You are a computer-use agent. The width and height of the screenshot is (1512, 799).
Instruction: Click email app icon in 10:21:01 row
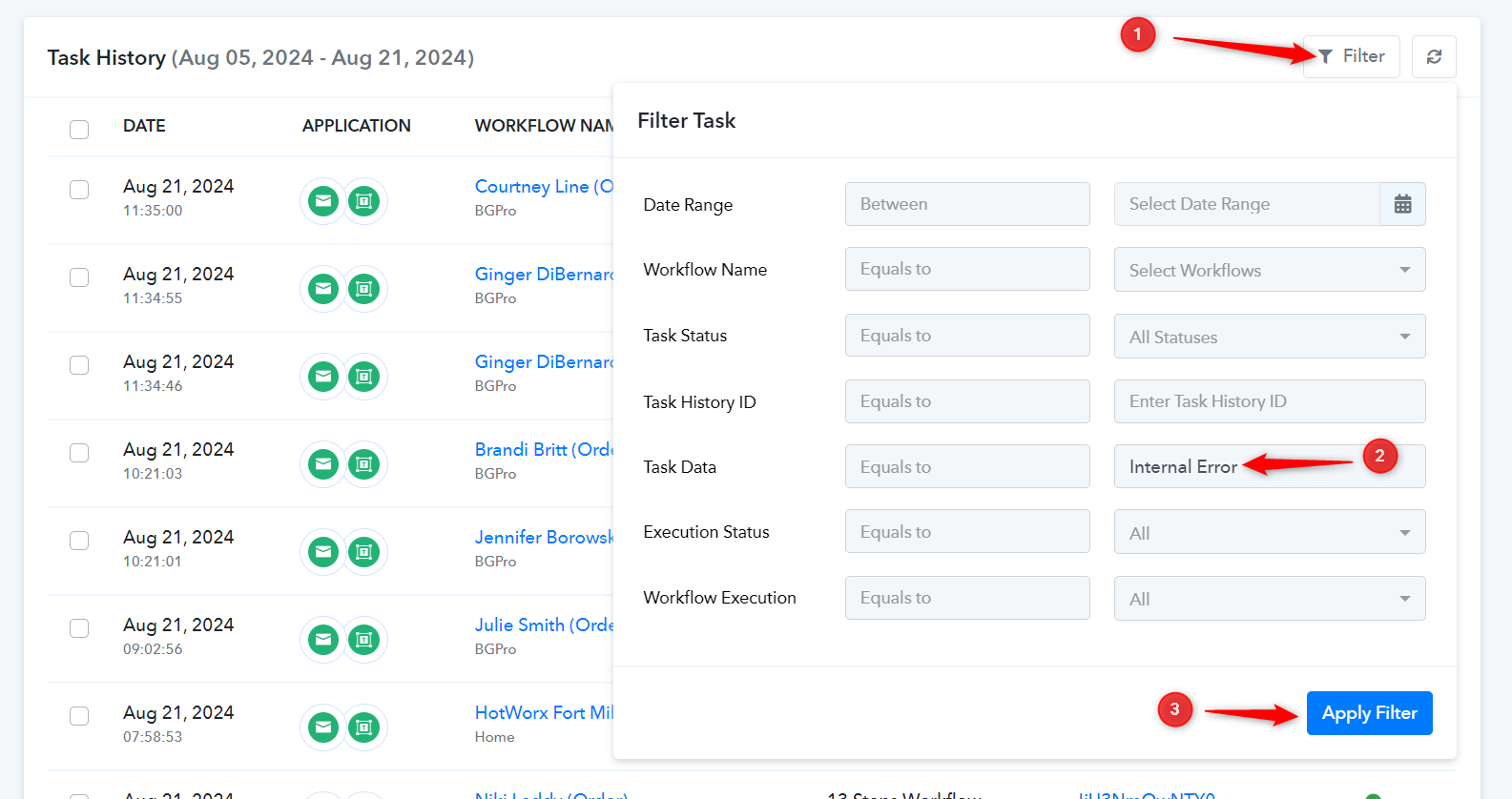[323, 552]
